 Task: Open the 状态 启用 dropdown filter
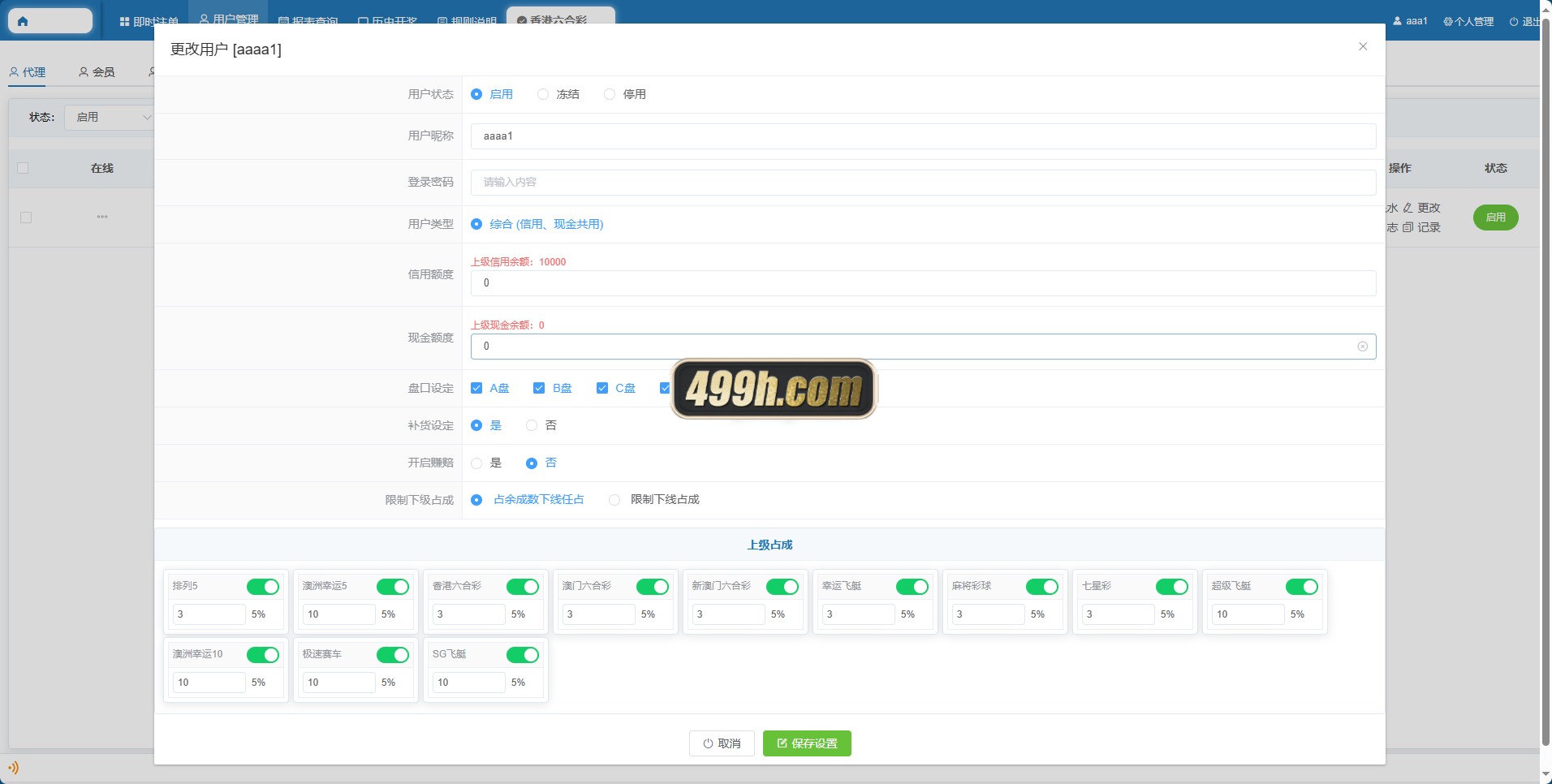pyautogui.click(x=110, y=118)
